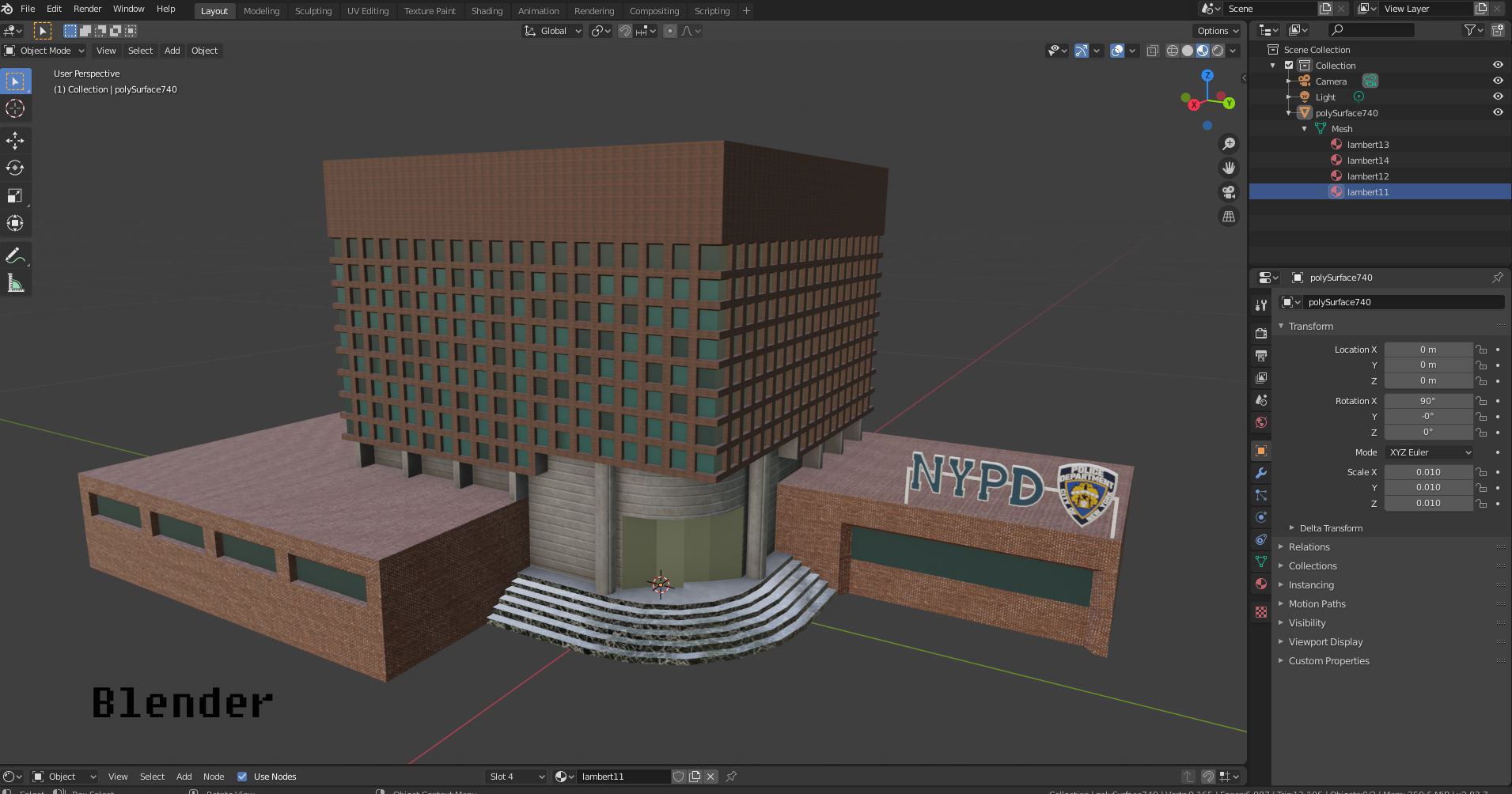Select the Rotate tool
Screen dimensions: 1512x794
[15, 168]
